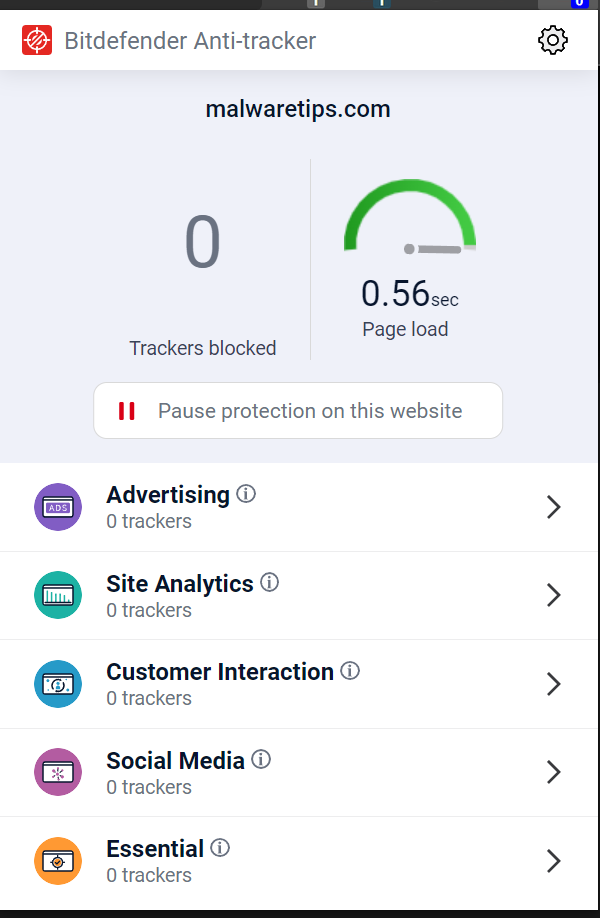Click the blue Customer Interaction icon
600x918 pixels.
[58, 684]
